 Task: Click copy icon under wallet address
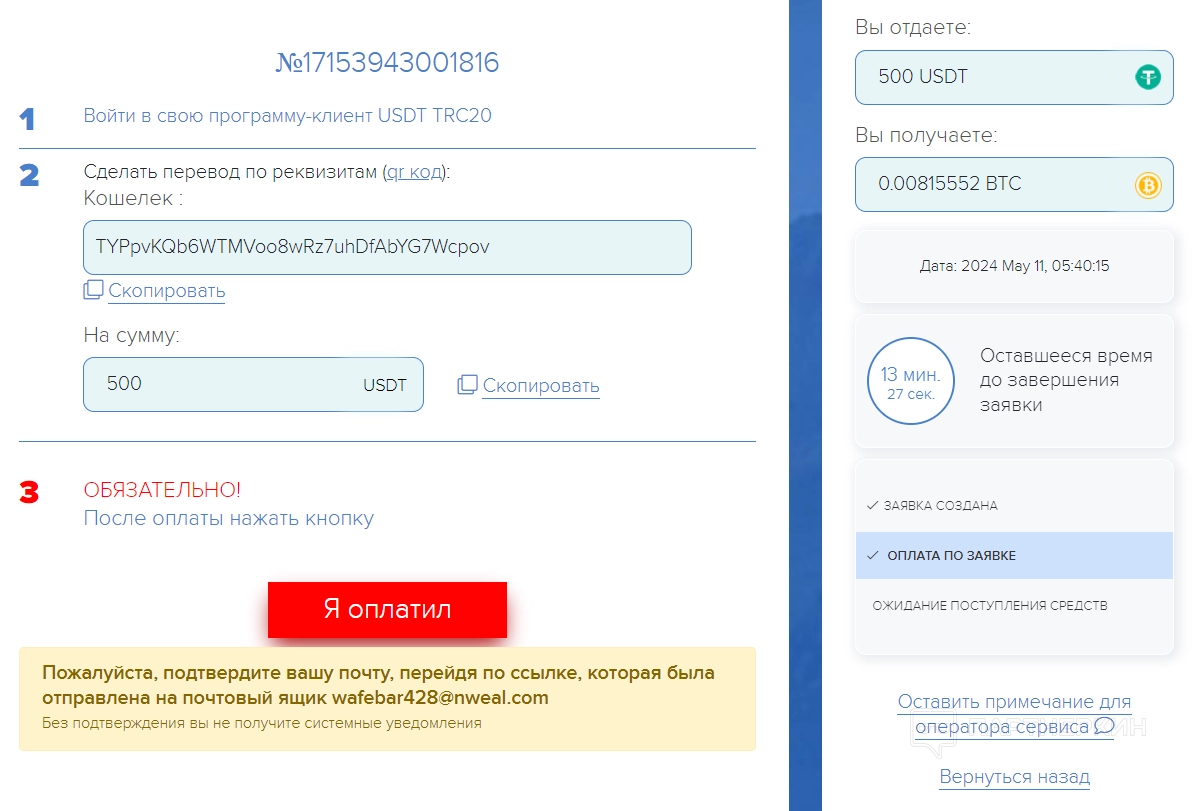click(x=93, y=290)
